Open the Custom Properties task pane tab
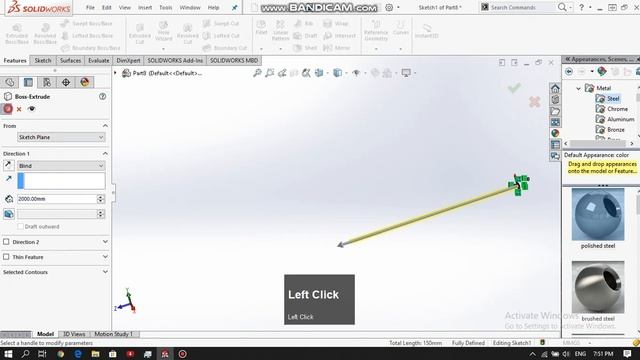The width and height of the screenshot is (640, 360). 555,144
